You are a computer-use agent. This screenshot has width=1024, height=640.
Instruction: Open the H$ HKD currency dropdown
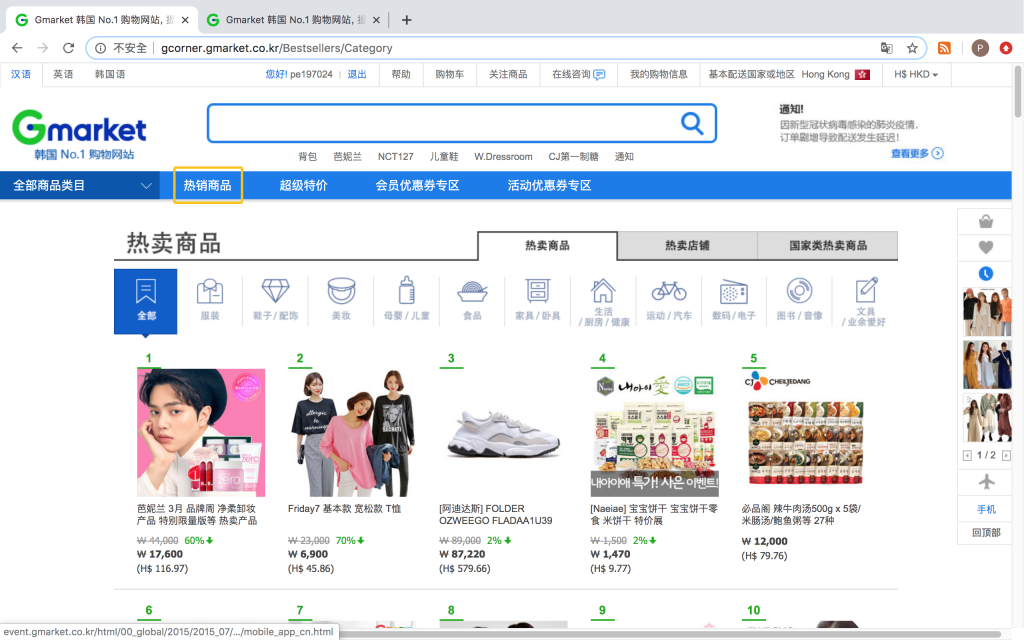(x=916, y=74)
